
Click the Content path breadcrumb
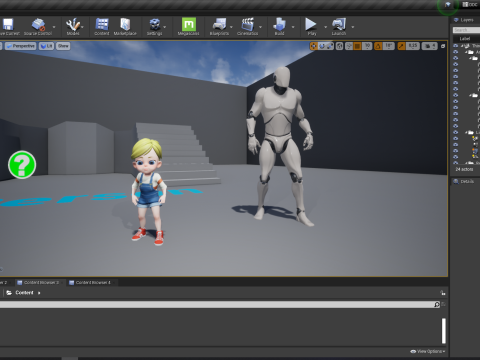coord(24,293)
